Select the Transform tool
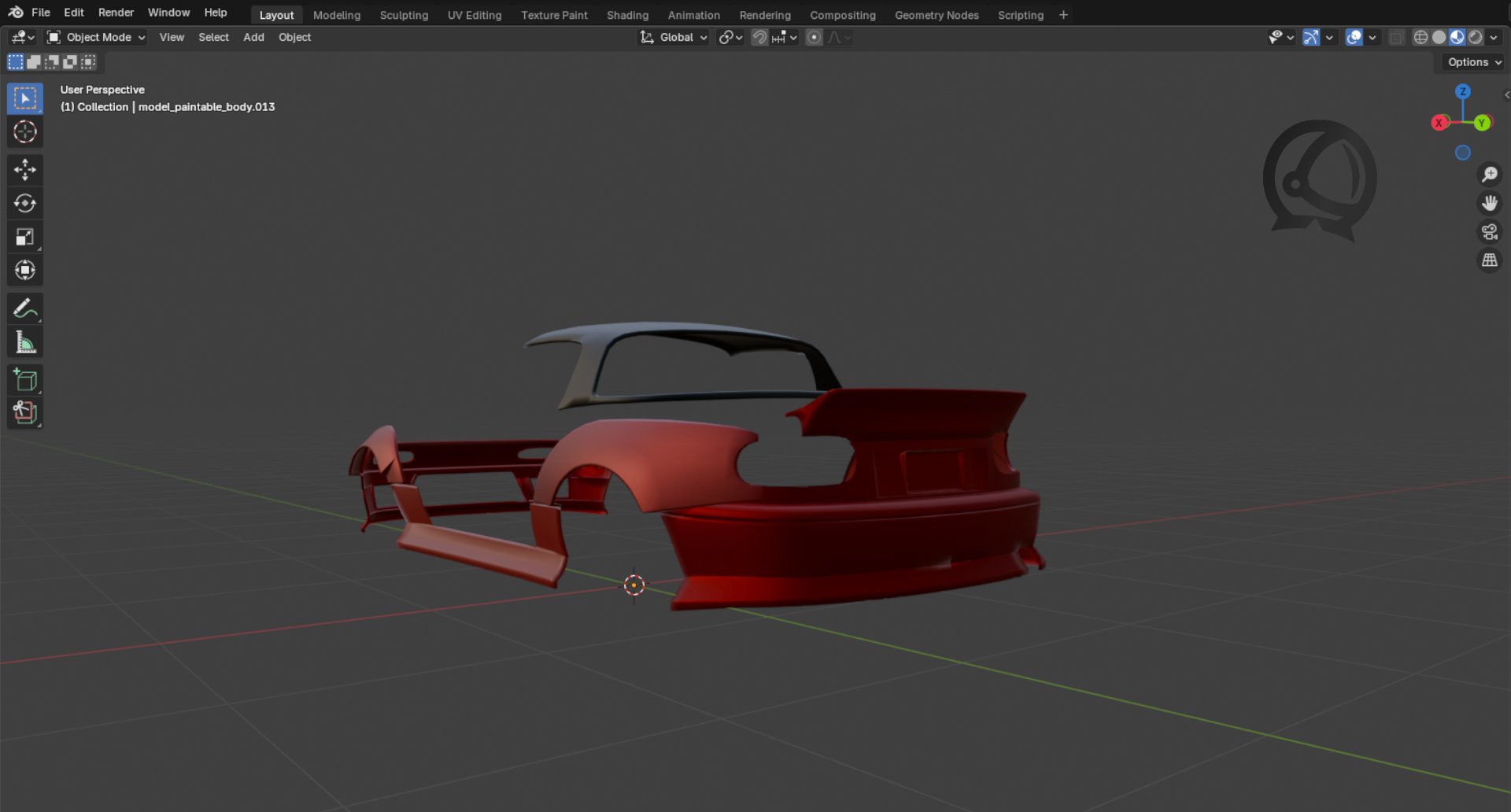The height and width of the screenshot is (812, 1511). pyautogui.click(x=25, y=270)
